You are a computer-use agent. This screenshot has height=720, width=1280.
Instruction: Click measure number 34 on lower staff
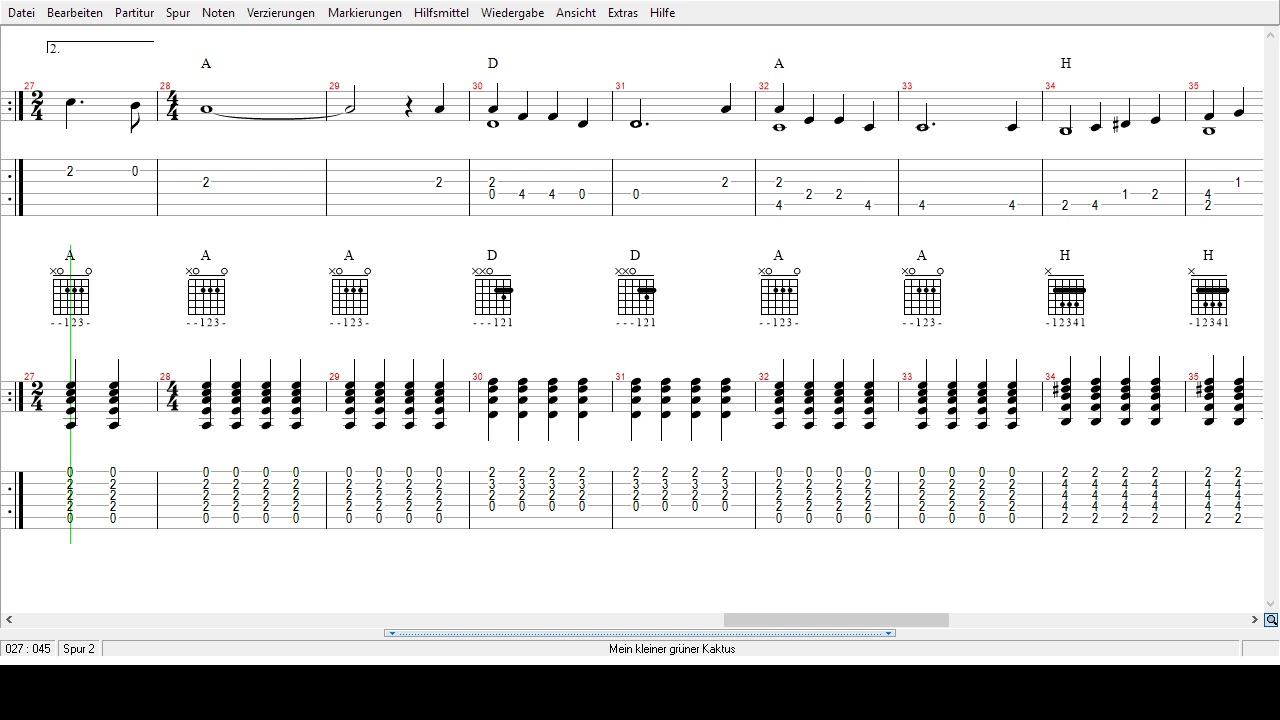click(x=1050, y=377)
